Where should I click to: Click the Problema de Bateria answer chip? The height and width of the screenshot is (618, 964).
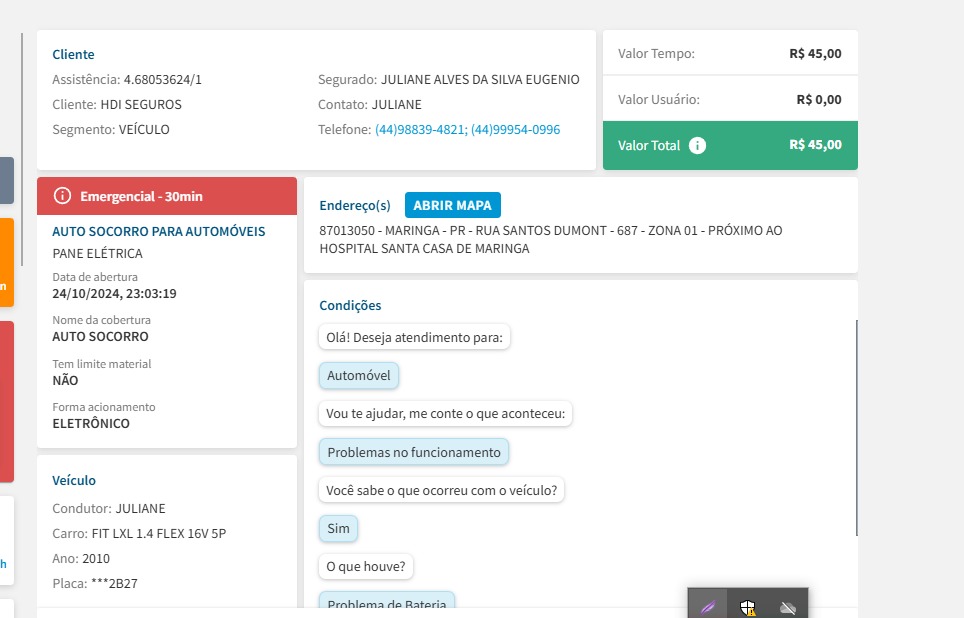coord(387,602)
